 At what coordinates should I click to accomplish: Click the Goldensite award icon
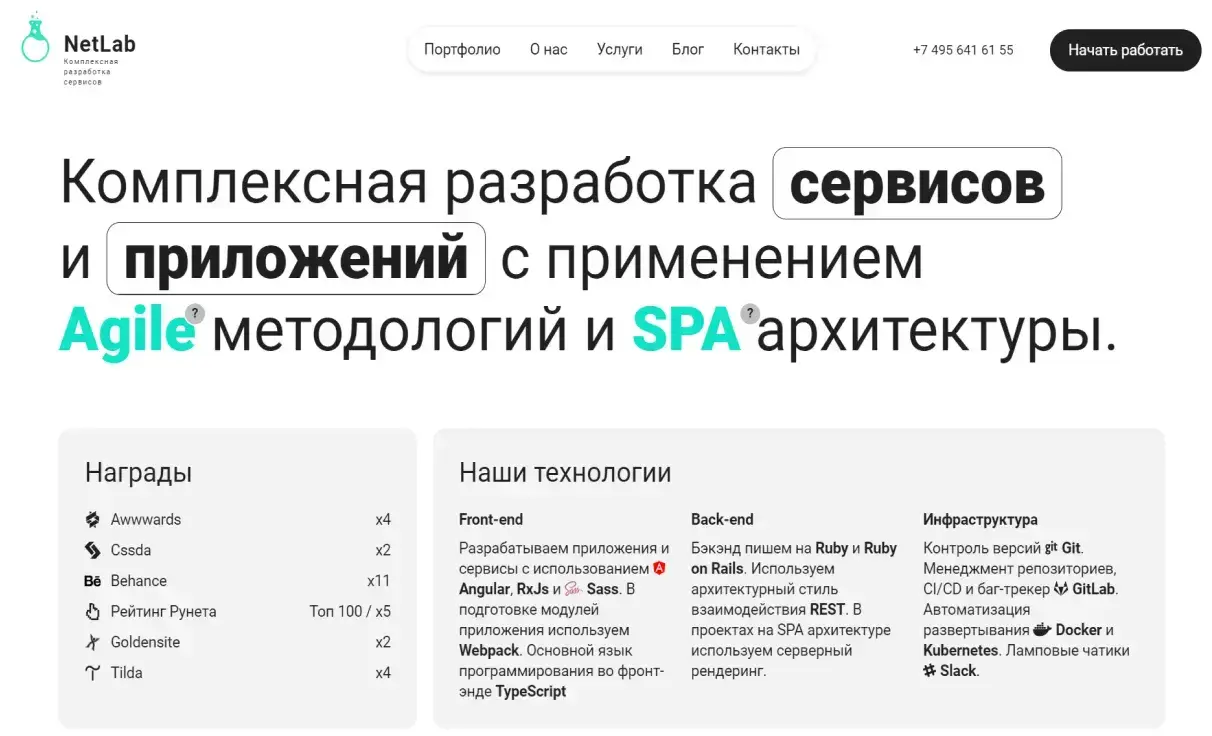[x=93, y=642]
